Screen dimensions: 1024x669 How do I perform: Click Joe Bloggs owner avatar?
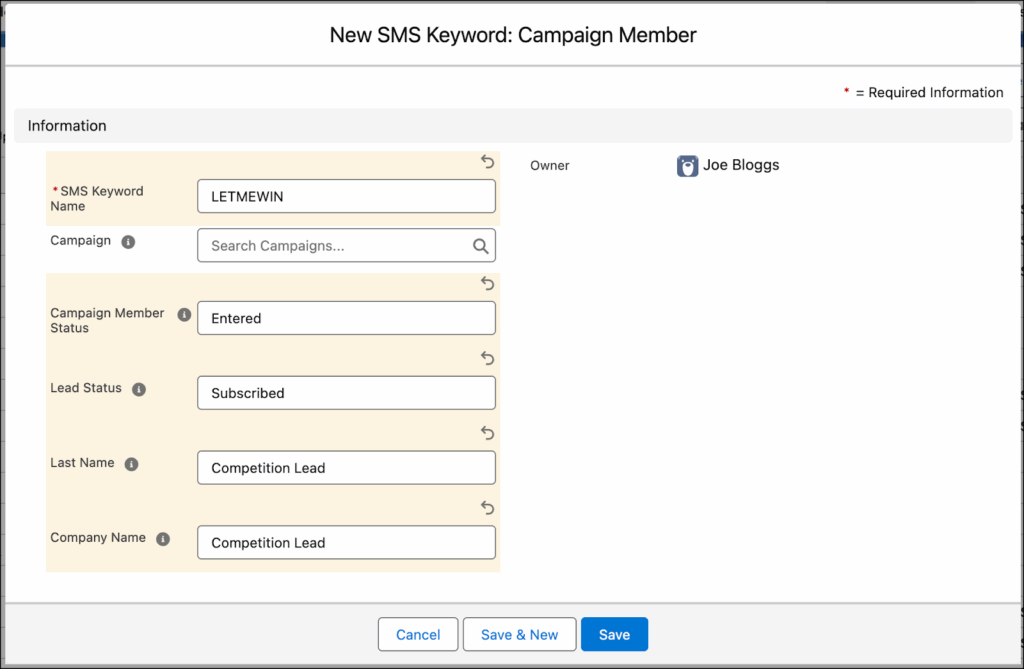click(x=687, y=166)
